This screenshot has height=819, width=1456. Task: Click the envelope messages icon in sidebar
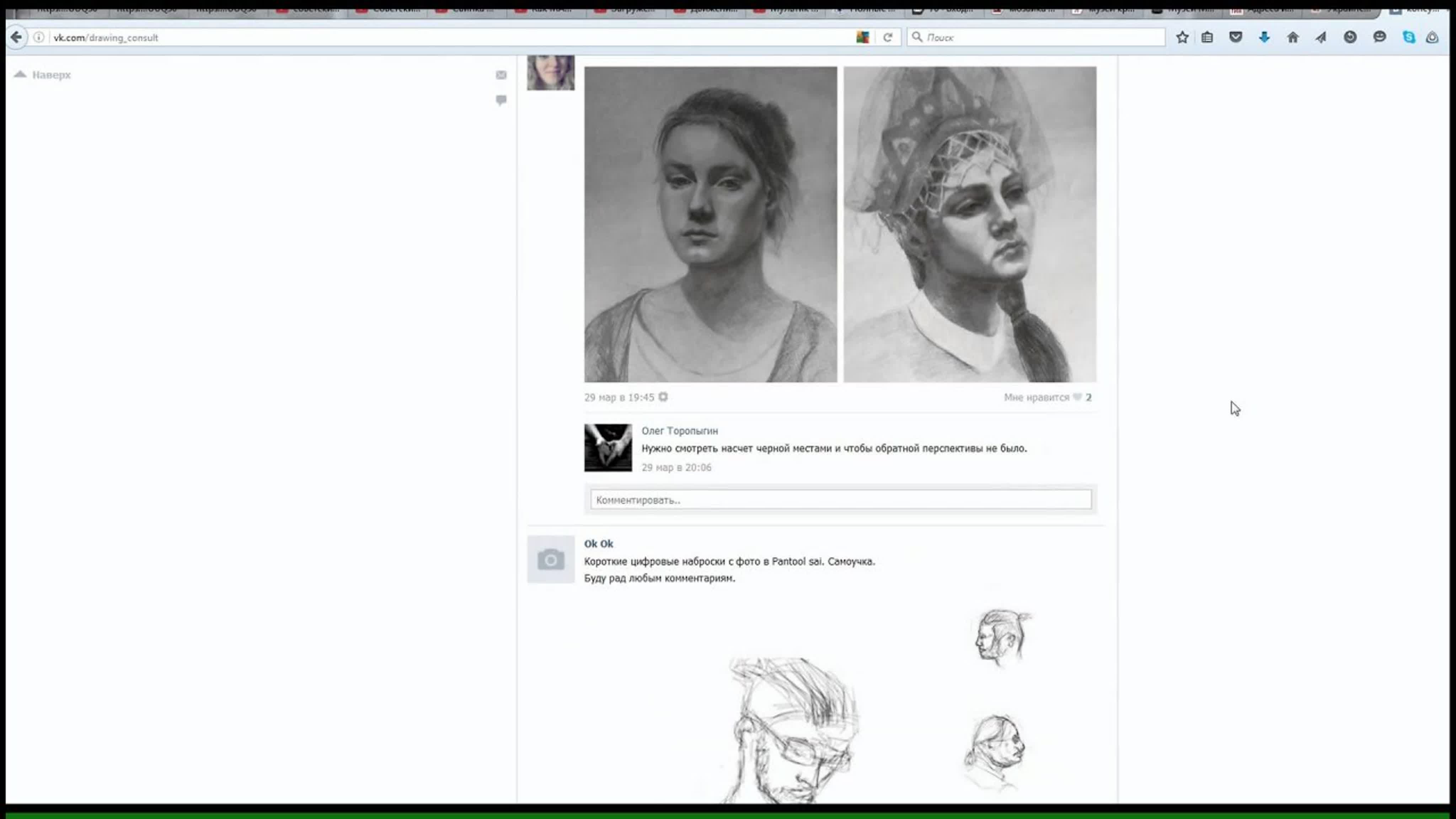pos(501,75)
